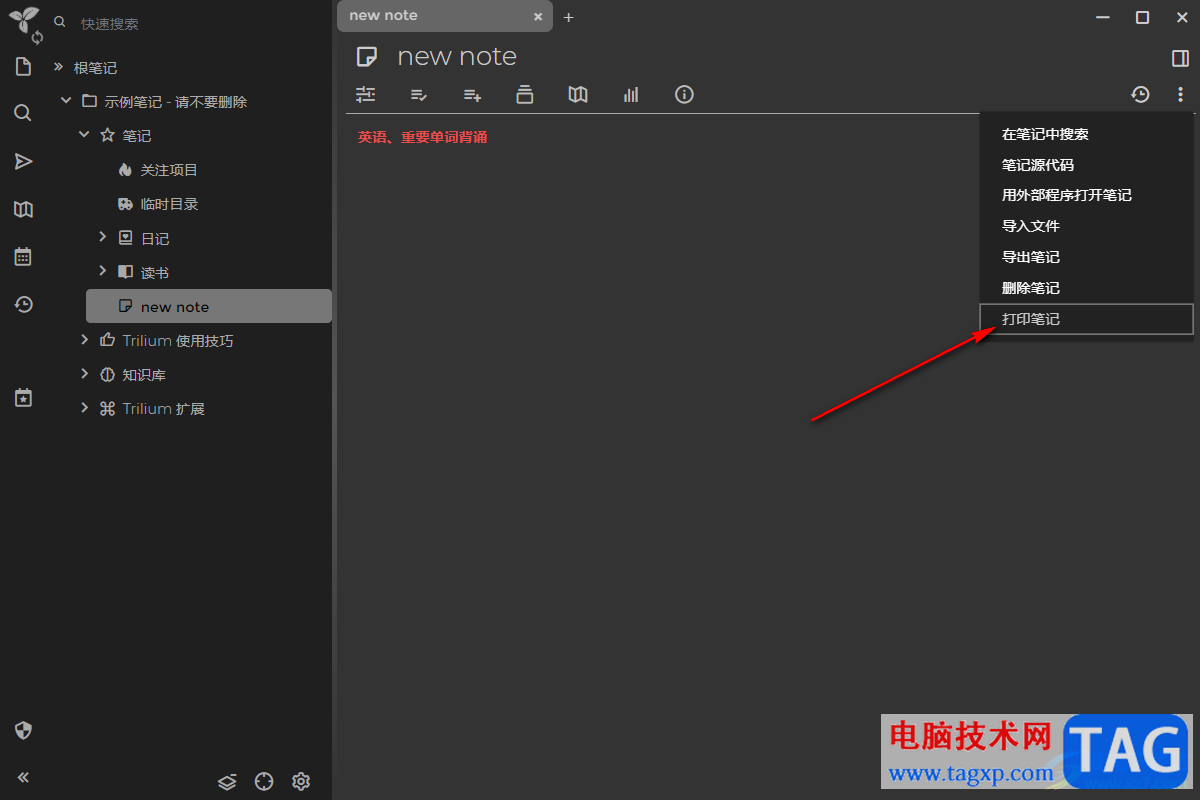The image size is (1200, 800).
Task: Click the note type icon beside title
Action: (x=367, y=57)
